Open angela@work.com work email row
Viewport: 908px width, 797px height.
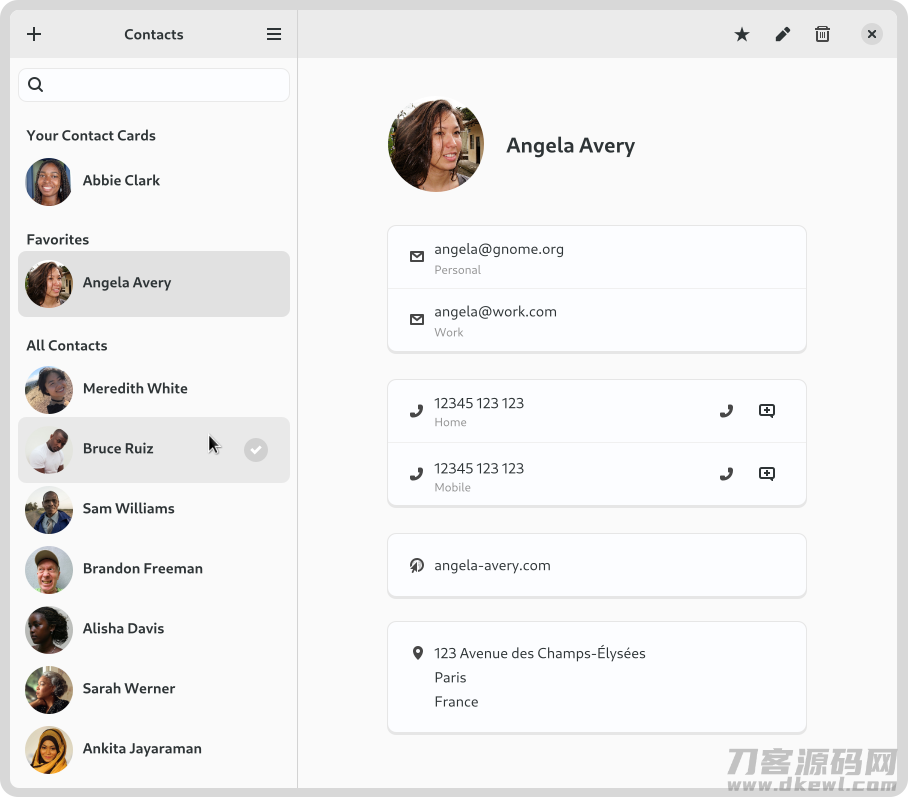click(x=596, y=320)
